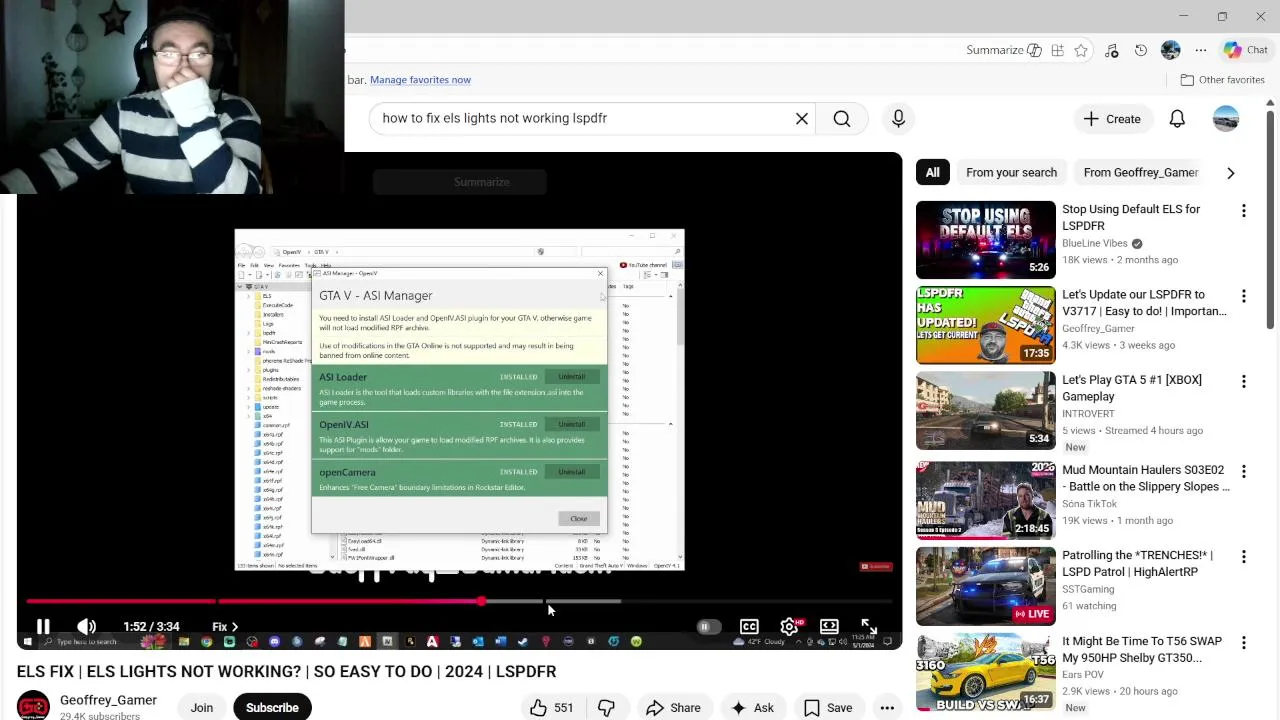The width and height of the screenshot is (1280, 720).
Task: Click Summarize in the address bar
Action: pos(995,50)
